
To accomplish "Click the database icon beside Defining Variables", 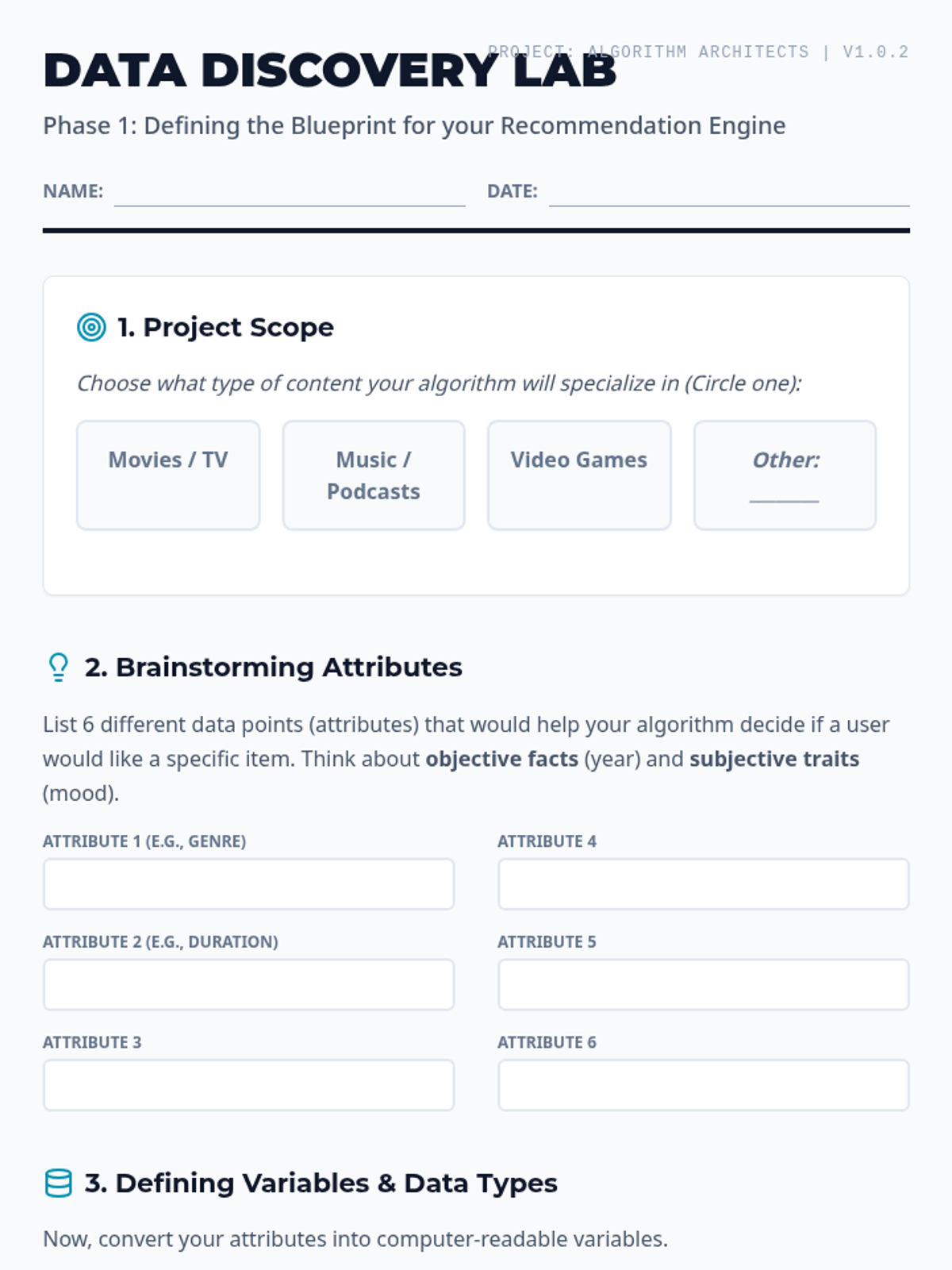I will (x=58, y=1183).
